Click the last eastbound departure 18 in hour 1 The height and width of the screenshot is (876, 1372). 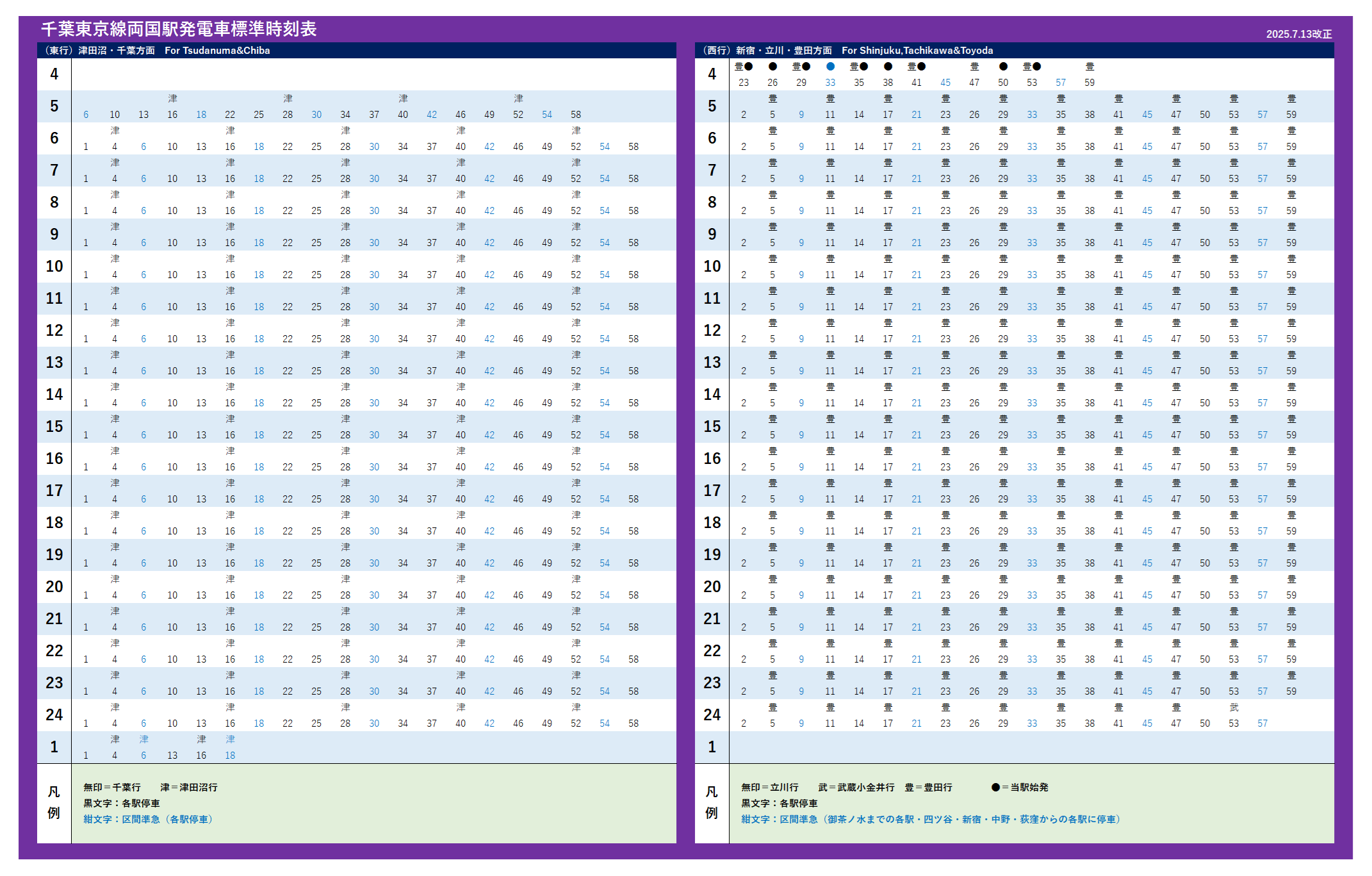(x=230, y=756)
